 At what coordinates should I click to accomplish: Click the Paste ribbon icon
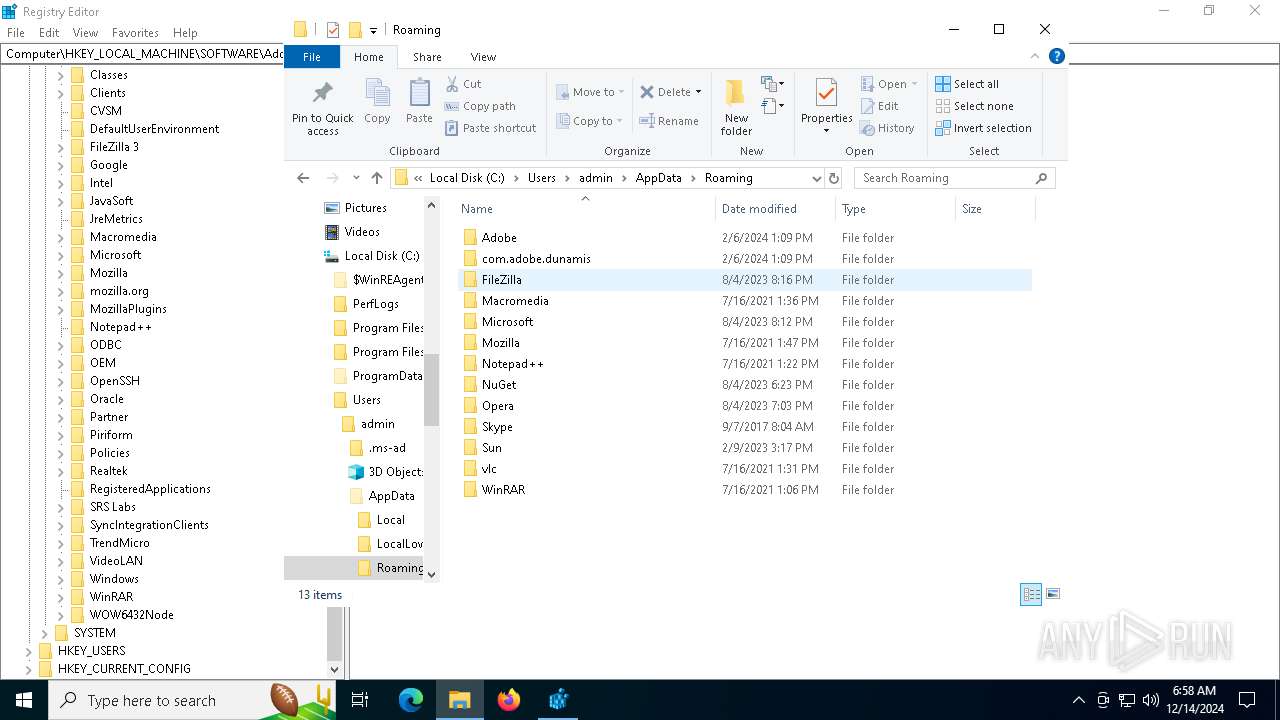point(419,94)
